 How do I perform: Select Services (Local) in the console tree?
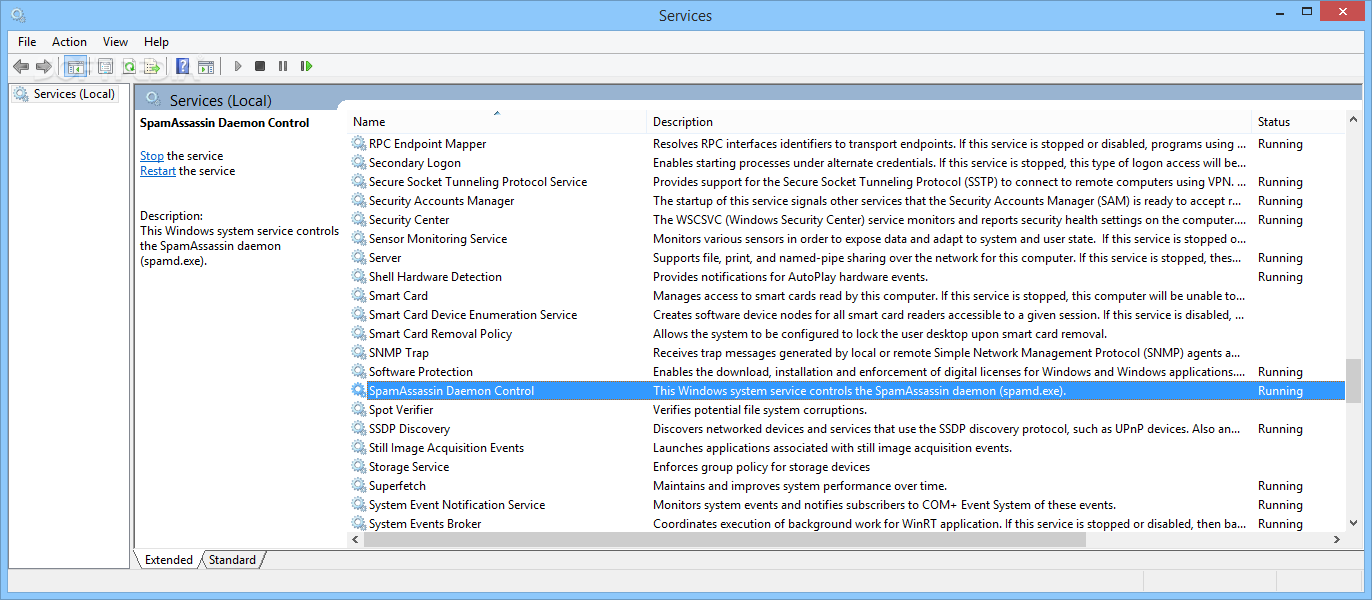click(x=74, y=94)
